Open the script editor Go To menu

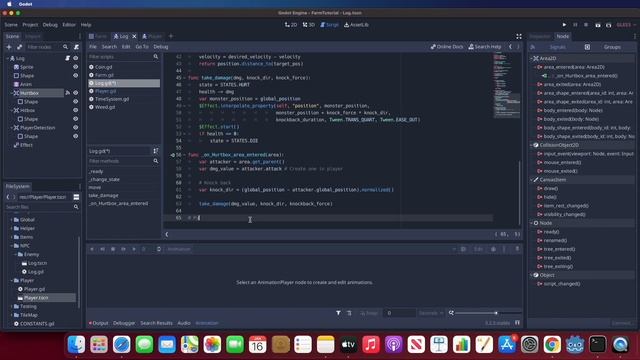[x=142, y=47]
